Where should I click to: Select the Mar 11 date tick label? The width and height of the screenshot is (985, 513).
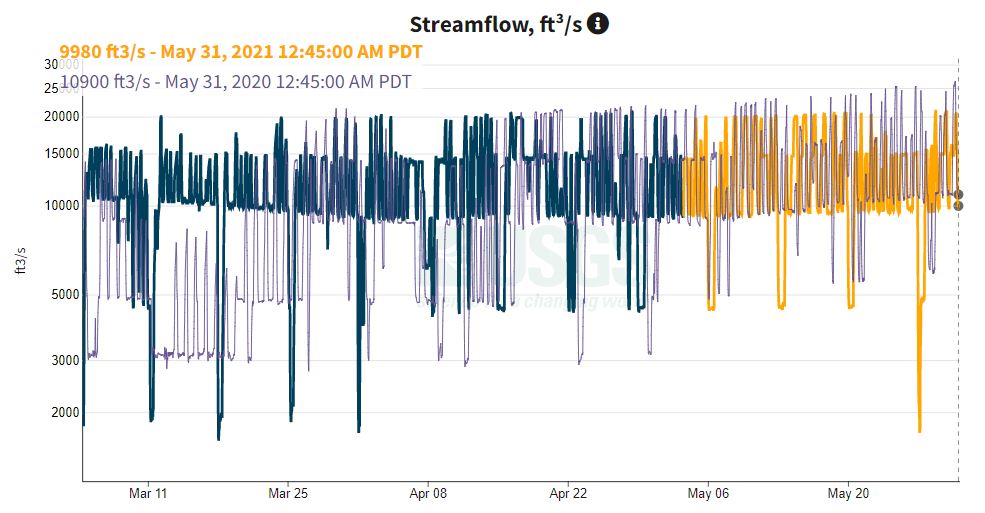coord(147,494)
